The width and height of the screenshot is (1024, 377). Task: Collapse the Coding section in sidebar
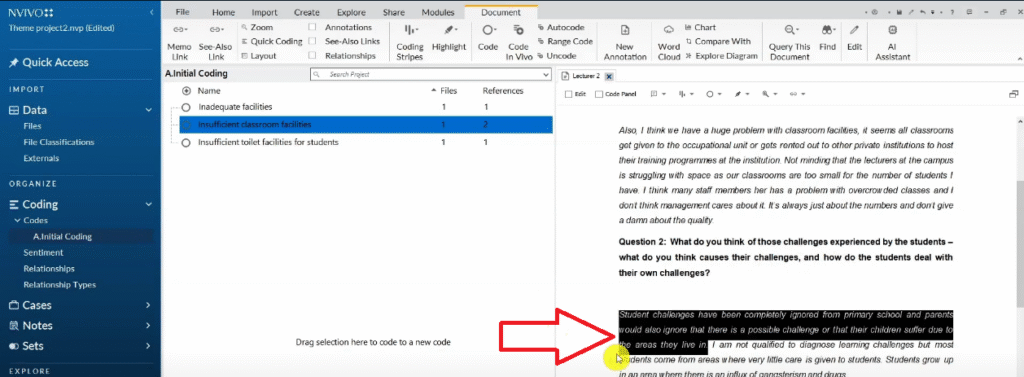[149, 205]
